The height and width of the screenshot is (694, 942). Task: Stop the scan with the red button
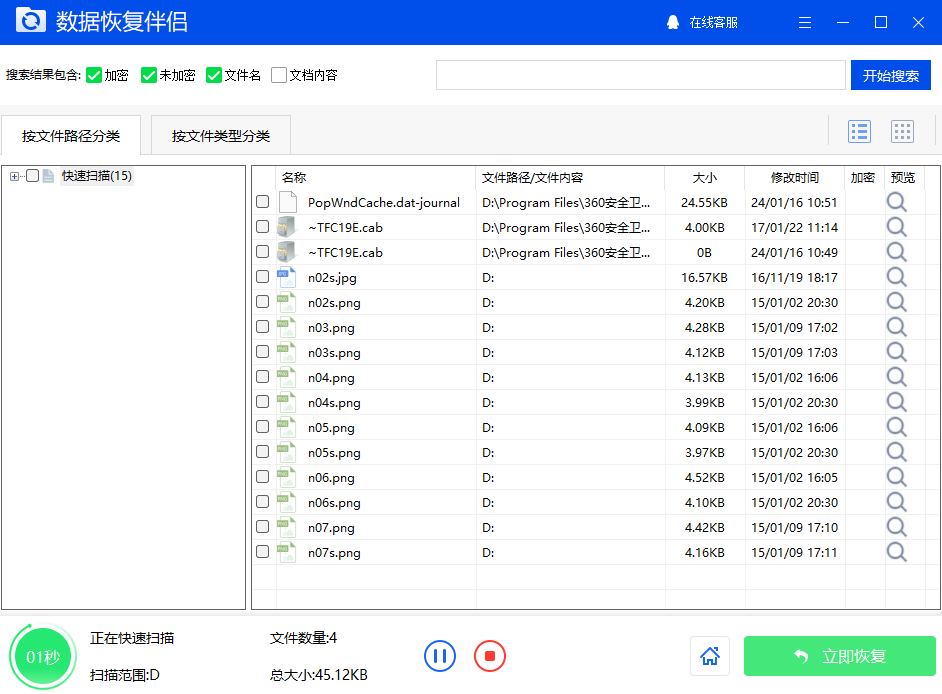point(488,656)
